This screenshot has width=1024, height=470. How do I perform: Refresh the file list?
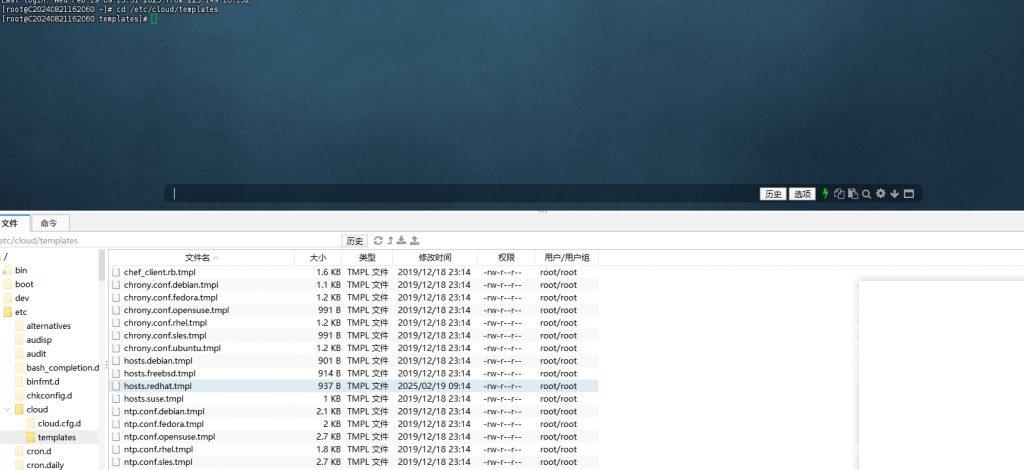[378, 240]
